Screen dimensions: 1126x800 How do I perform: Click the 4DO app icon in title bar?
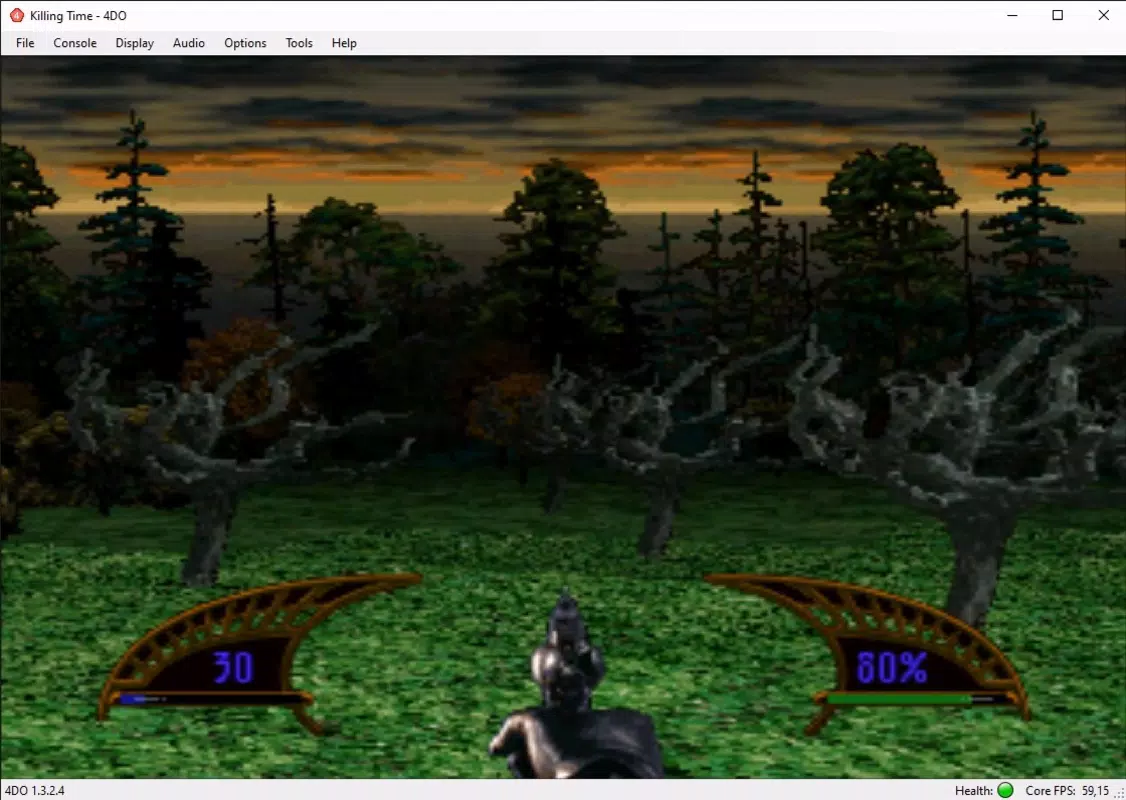click(x=17, y=15)
